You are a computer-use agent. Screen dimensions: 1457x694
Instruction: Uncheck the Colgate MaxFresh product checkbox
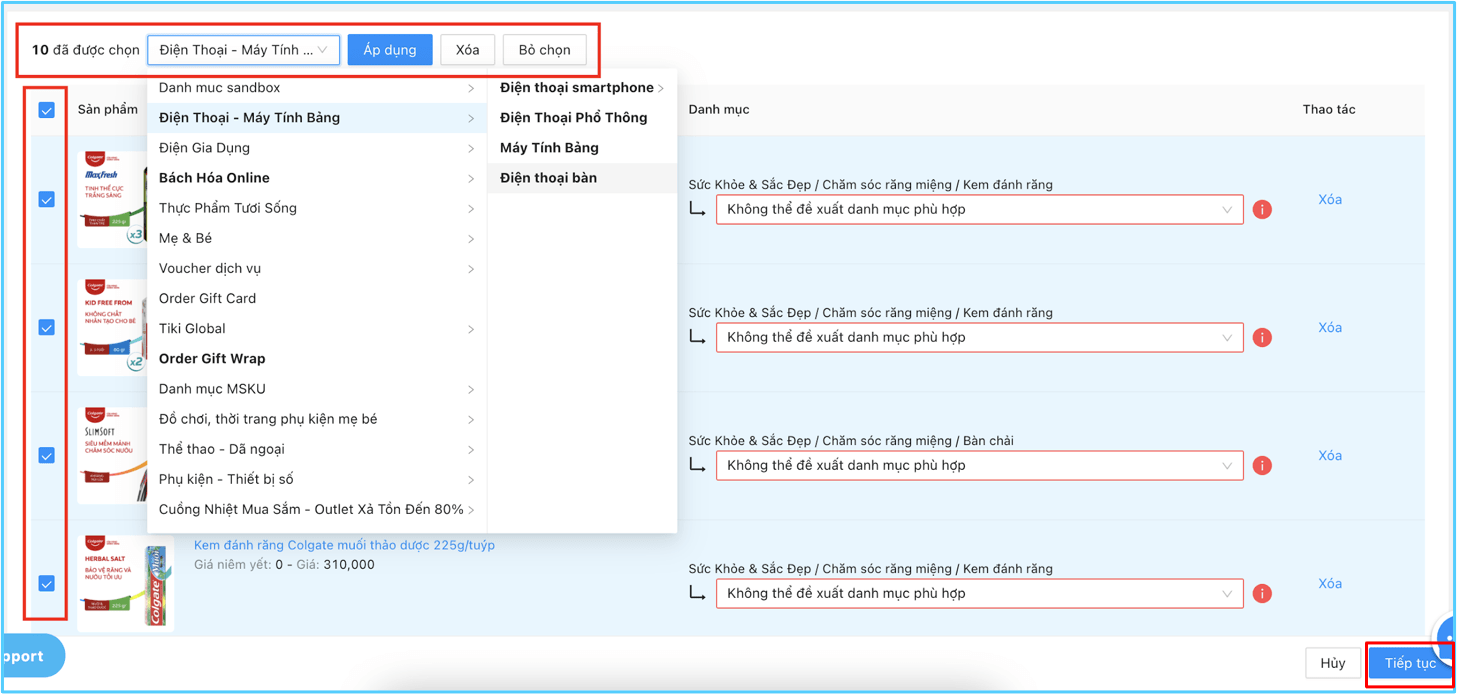pyautogui.click(x=47, y=199)
